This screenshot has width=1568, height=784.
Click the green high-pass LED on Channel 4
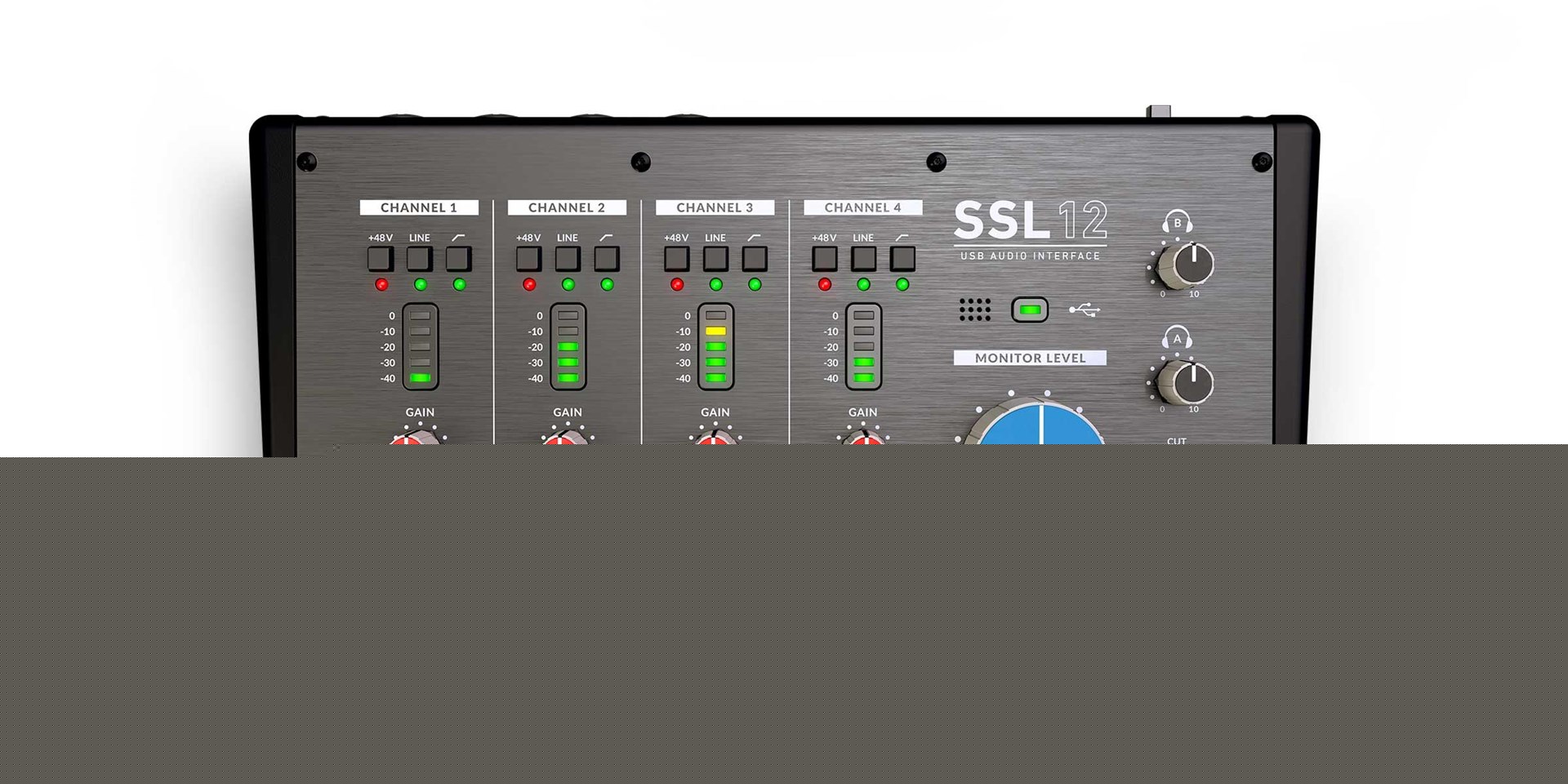903,284
